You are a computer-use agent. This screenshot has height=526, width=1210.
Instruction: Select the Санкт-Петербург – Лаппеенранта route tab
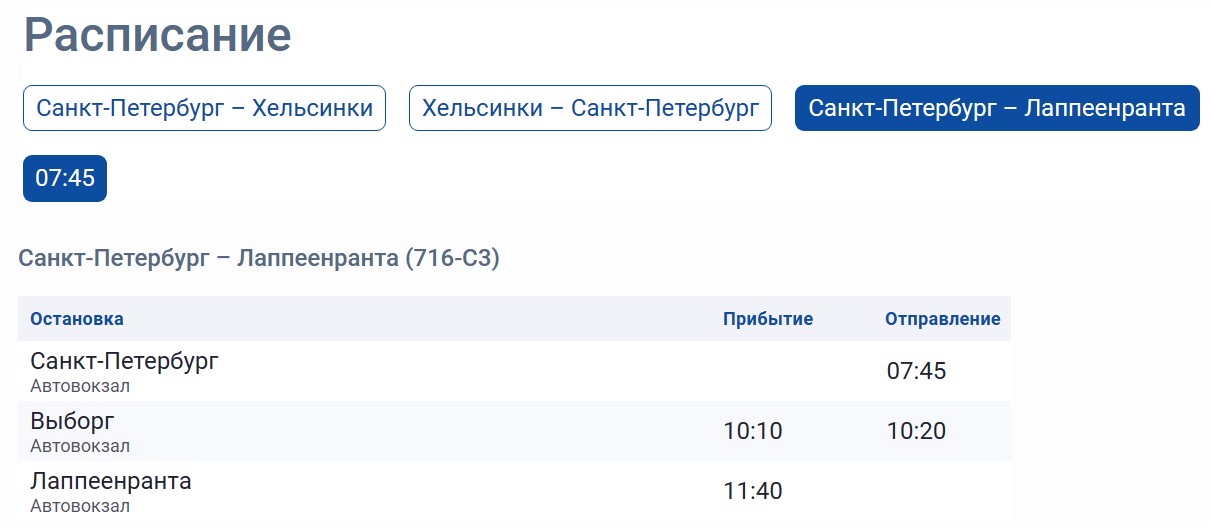click(x=997, y=108)
